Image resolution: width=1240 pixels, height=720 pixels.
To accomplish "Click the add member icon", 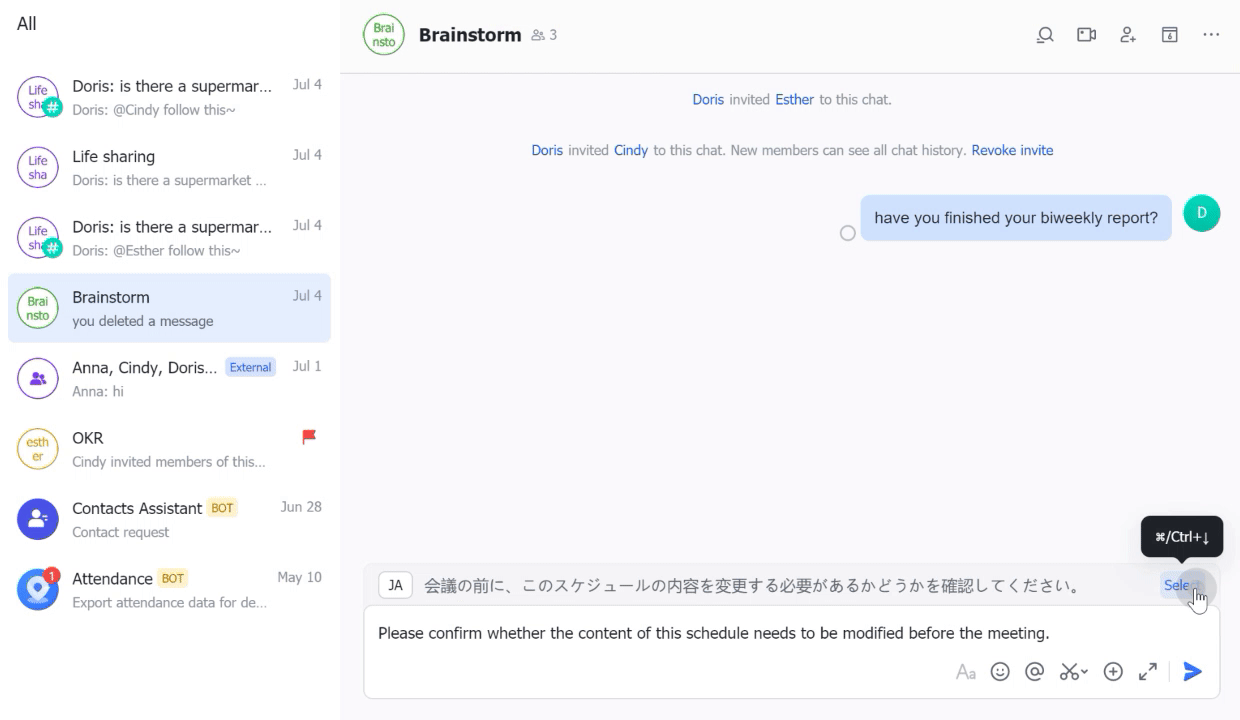I will pyautogui.click(x=1128, y=35).
